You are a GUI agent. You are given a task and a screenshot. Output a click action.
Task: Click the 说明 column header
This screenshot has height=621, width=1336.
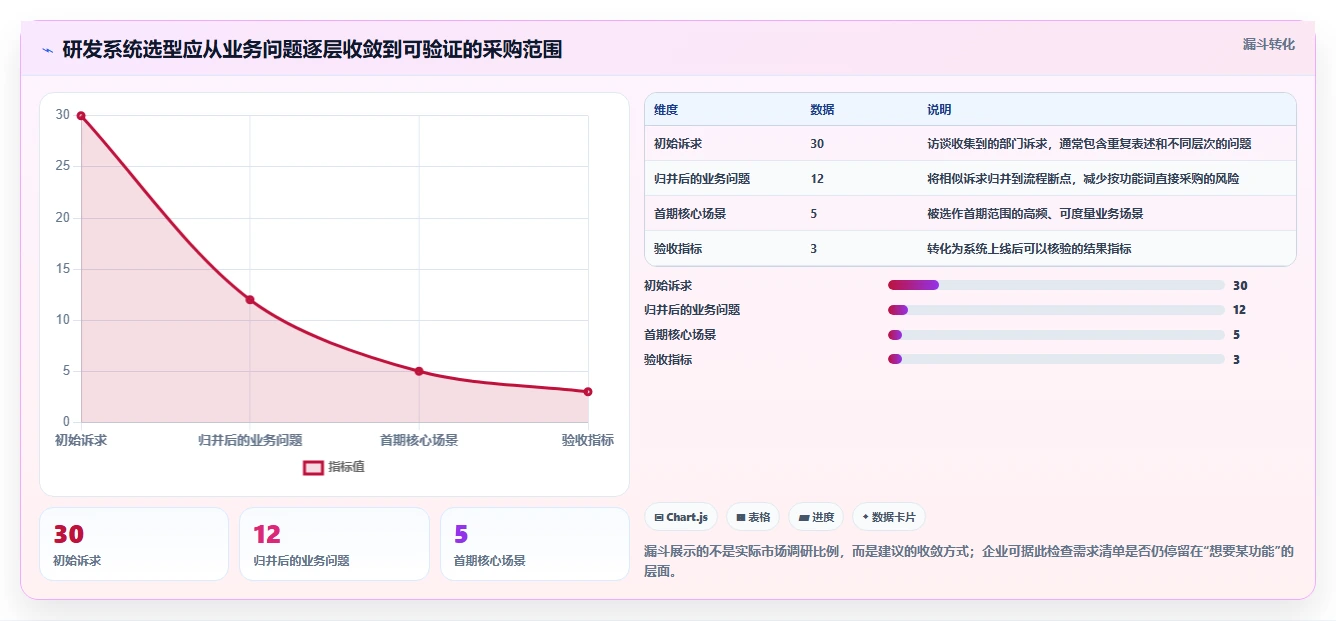pos(939,110)
